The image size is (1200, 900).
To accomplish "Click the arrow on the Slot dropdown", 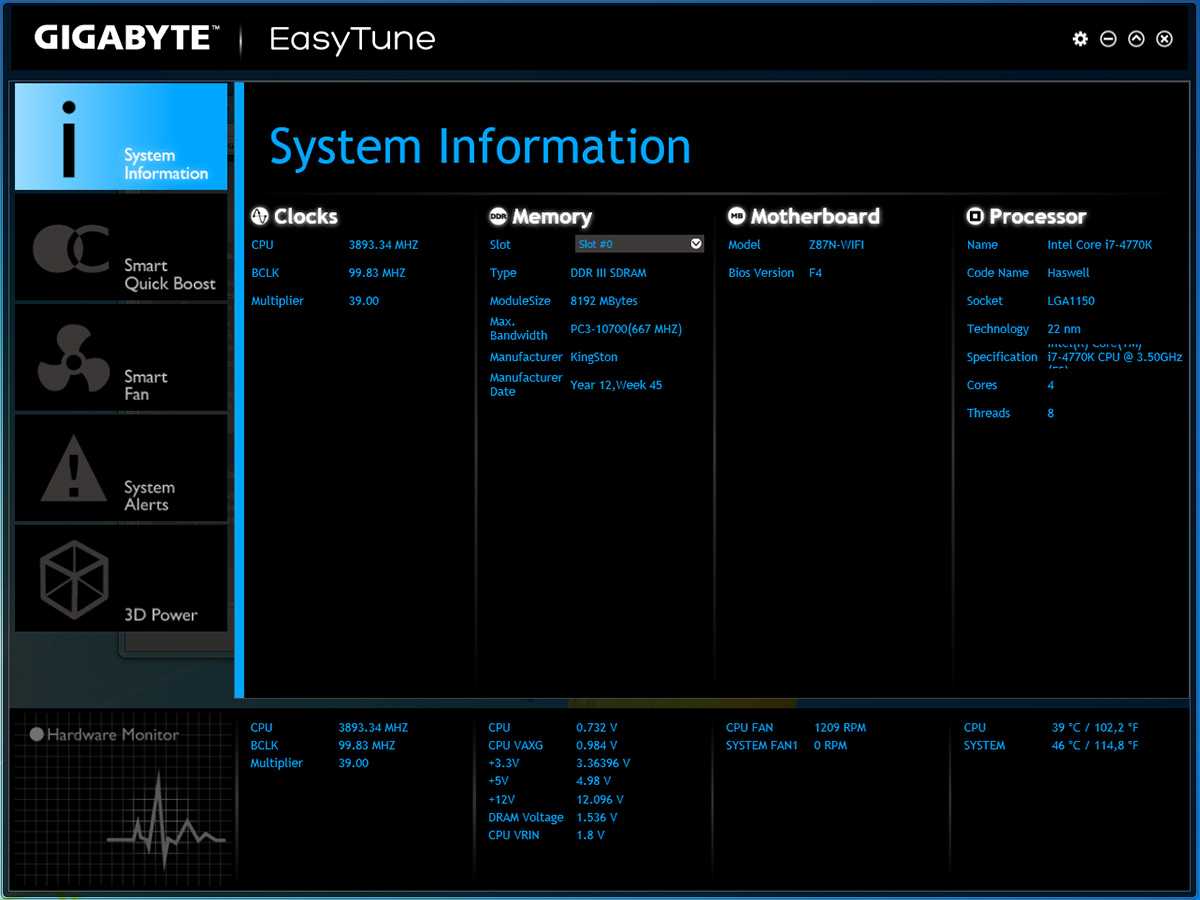I will (696, 244).
